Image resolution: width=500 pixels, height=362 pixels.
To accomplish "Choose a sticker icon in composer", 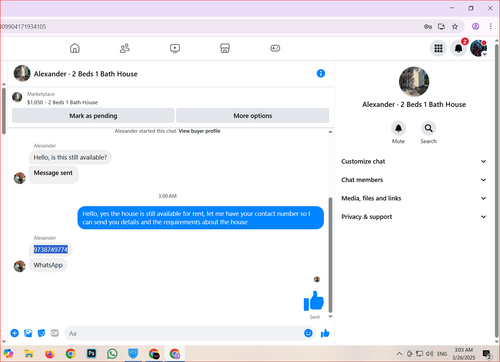I will pyautogui.click(x=41, y=333).
